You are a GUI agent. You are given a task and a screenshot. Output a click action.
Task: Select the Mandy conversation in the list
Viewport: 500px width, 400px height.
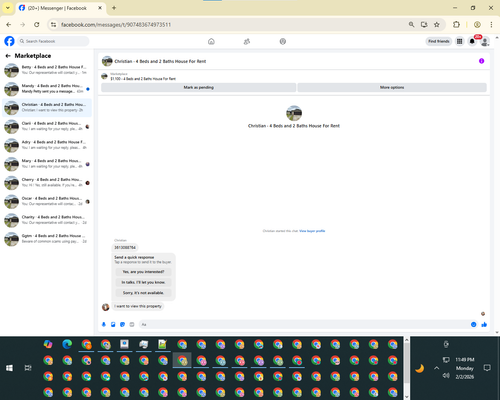(x=47, y=89)
